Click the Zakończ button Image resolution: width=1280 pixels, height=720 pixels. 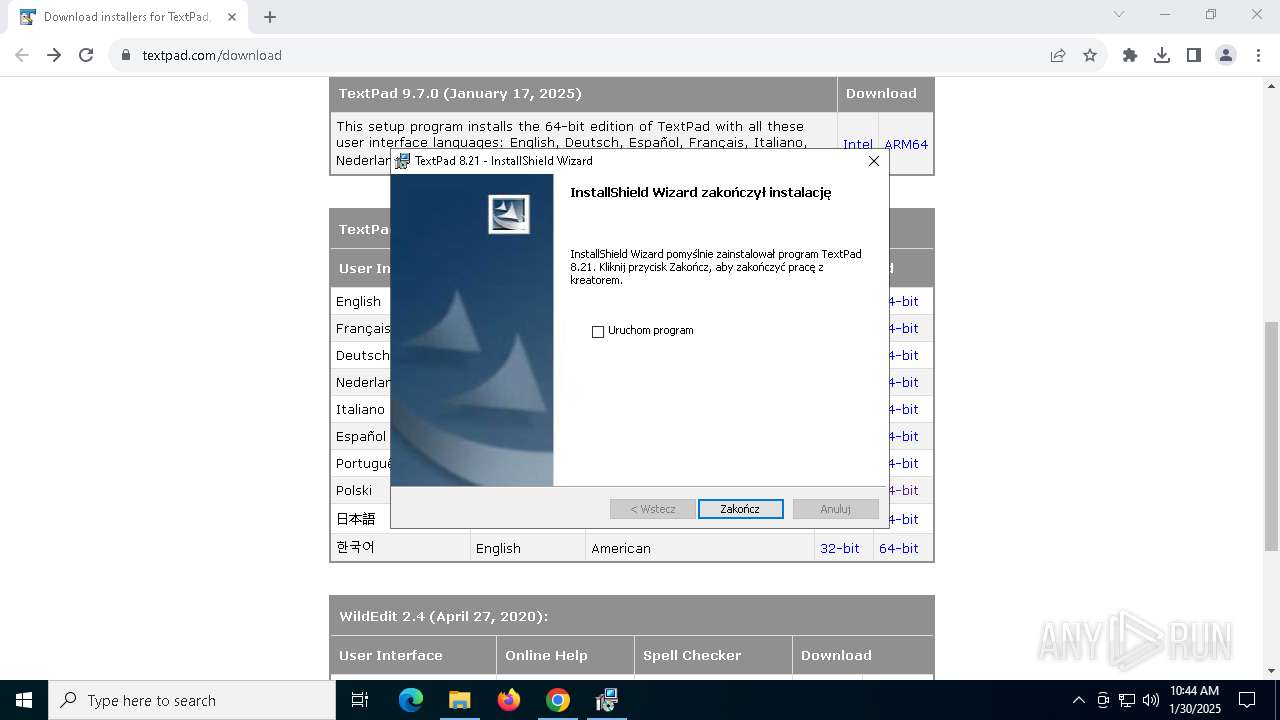[740, 509]
